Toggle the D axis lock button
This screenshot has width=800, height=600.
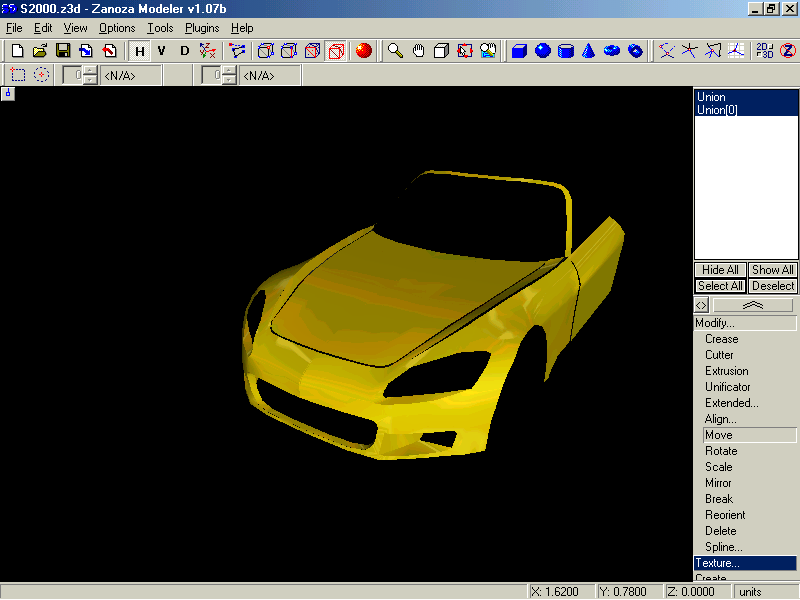pos(184,51)
